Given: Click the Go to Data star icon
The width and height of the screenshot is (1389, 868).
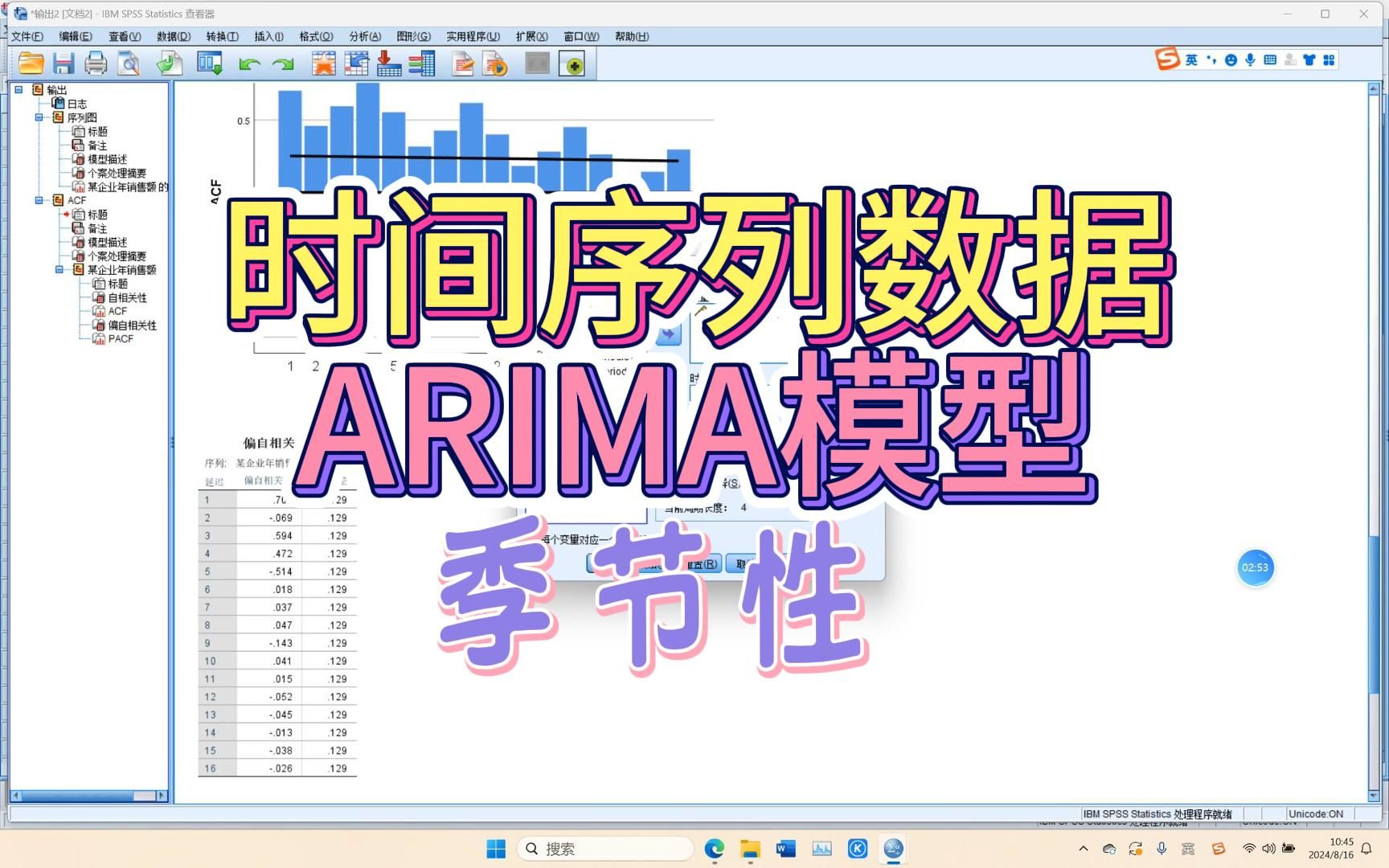Looking at the screenshot, I should click(324, 63).
